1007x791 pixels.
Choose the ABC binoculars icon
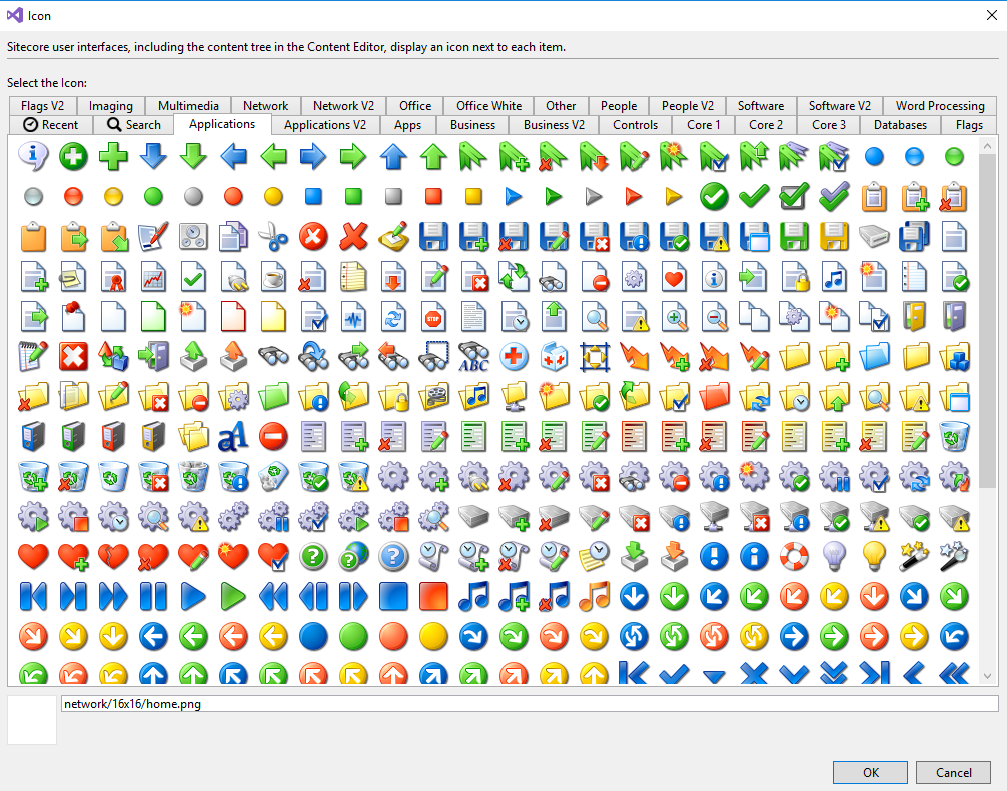pos(473,356)
